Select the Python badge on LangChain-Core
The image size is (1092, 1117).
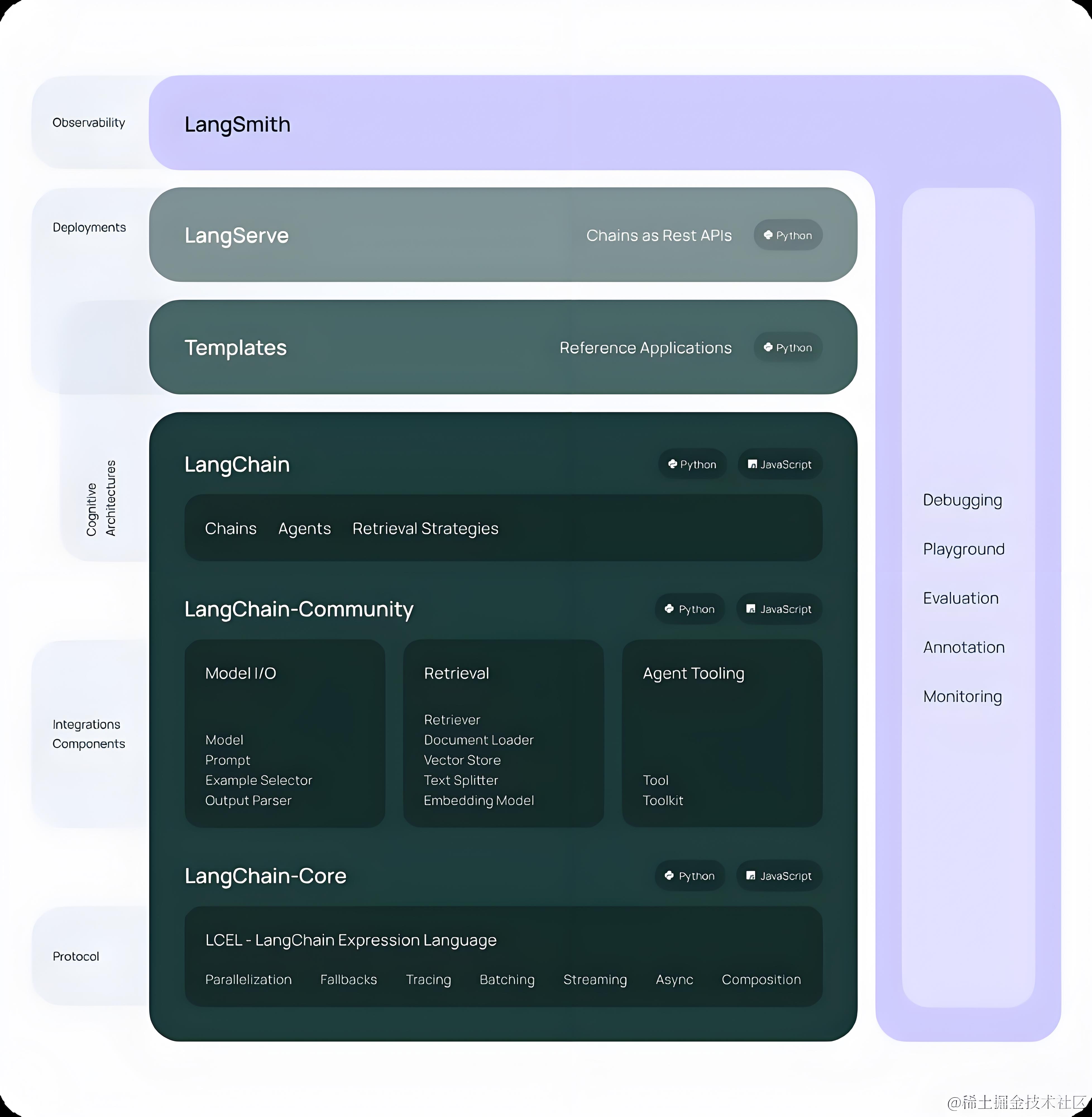pyautogui.click(x=690, y=876)
